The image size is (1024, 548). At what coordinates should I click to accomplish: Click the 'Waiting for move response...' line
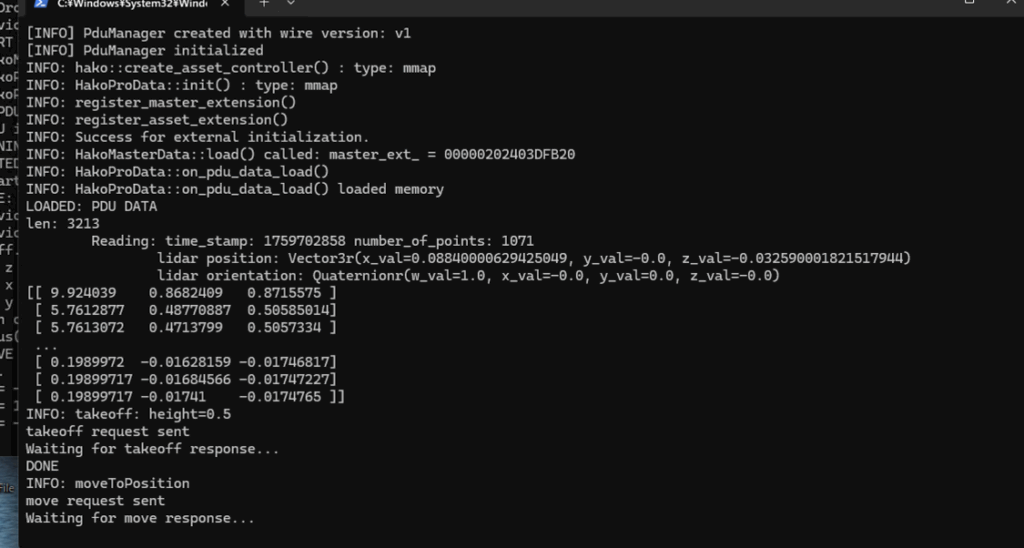pos(140,518)
